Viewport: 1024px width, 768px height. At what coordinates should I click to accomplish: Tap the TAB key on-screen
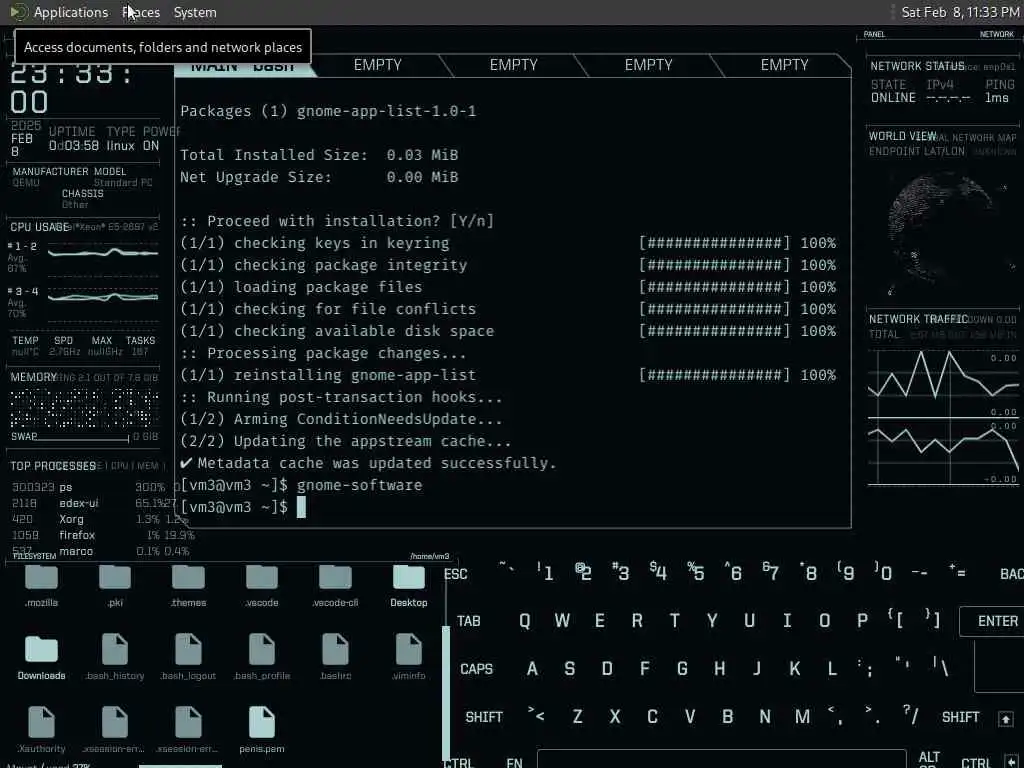[468, 621]
